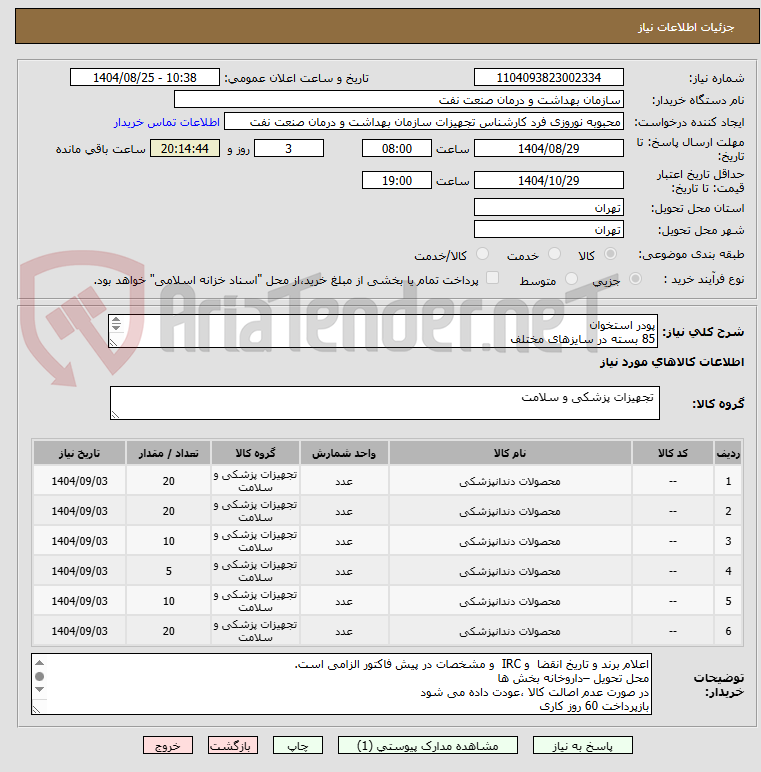This screenshot has height=772, width=761.
Task: Toggle اسناد خزانه اسلامی payment checkbox
Action: click(x=492, y=278)
